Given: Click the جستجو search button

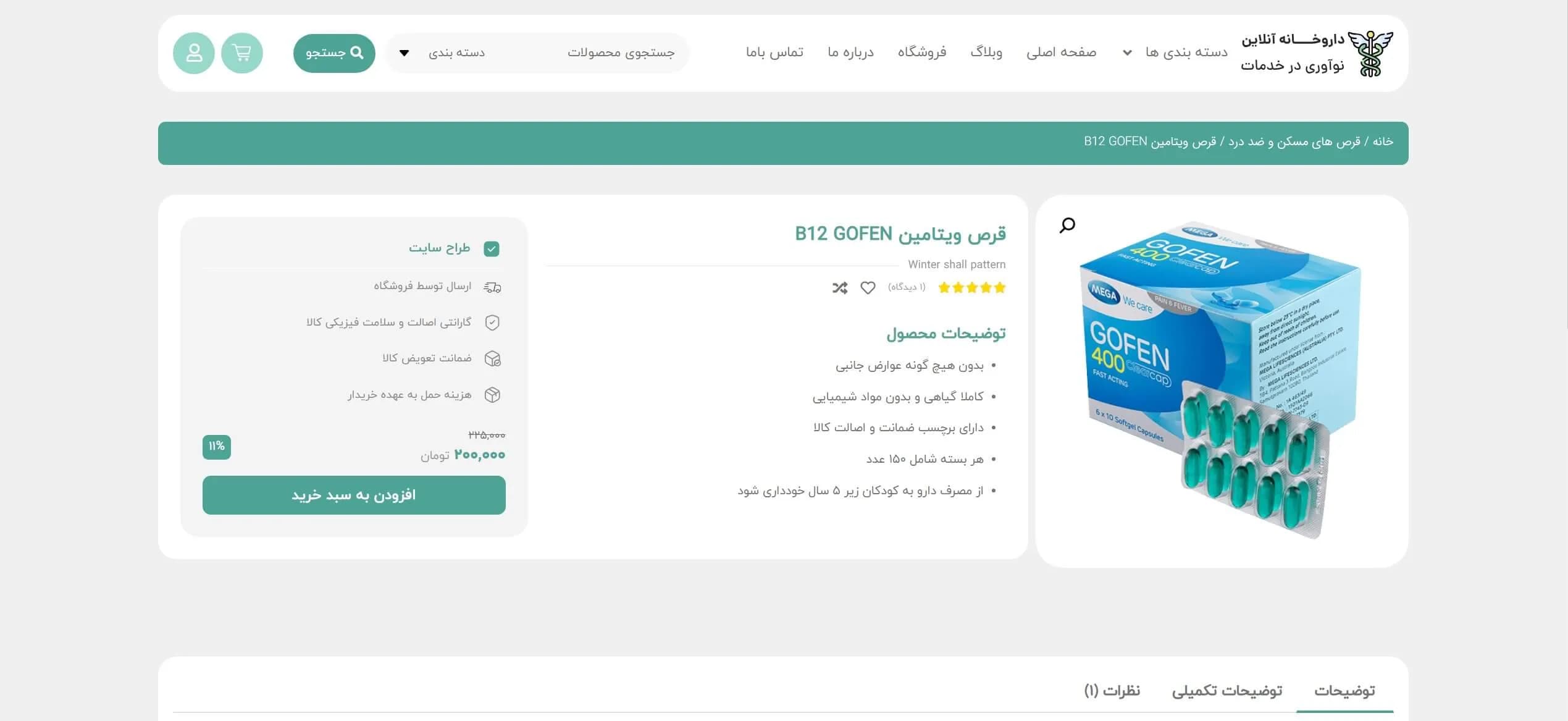Looking at the screenshot, I should [x=334, y=53].
